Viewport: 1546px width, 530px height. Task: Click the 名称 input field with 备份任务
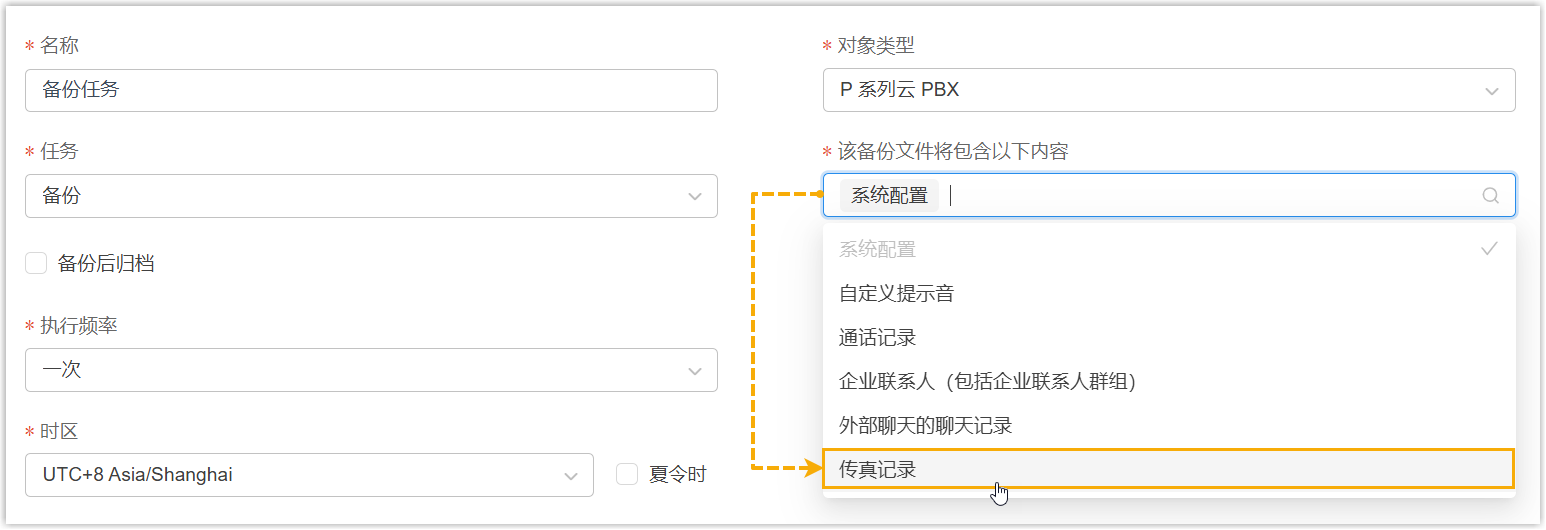tap(370, 90)
